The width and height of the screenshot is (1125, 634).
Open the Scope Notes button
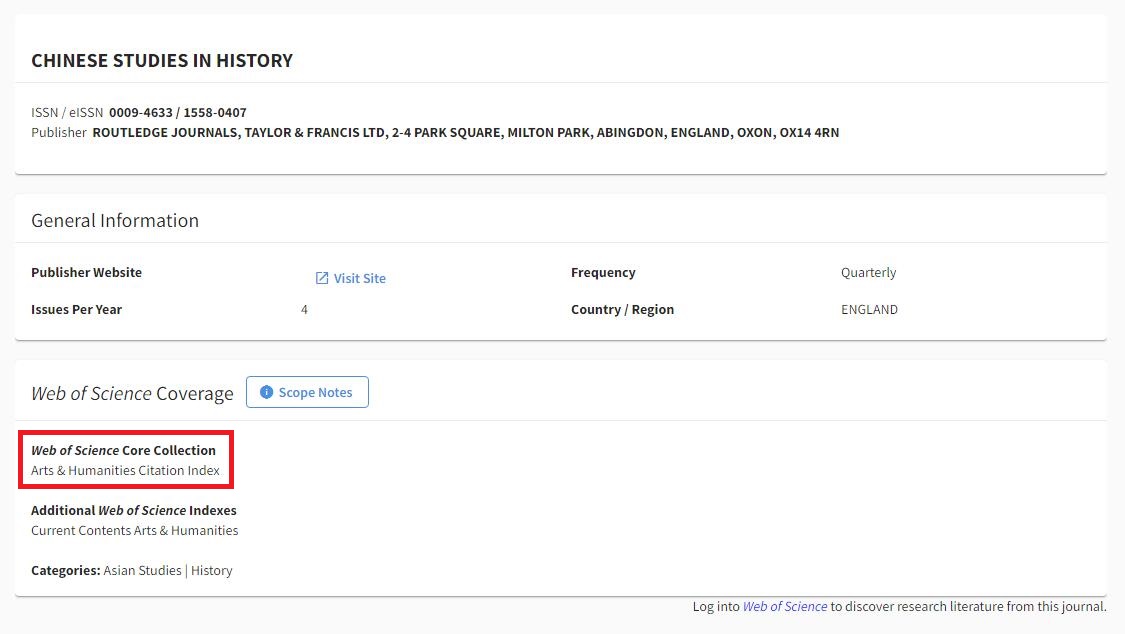click(x=307, y=392)
